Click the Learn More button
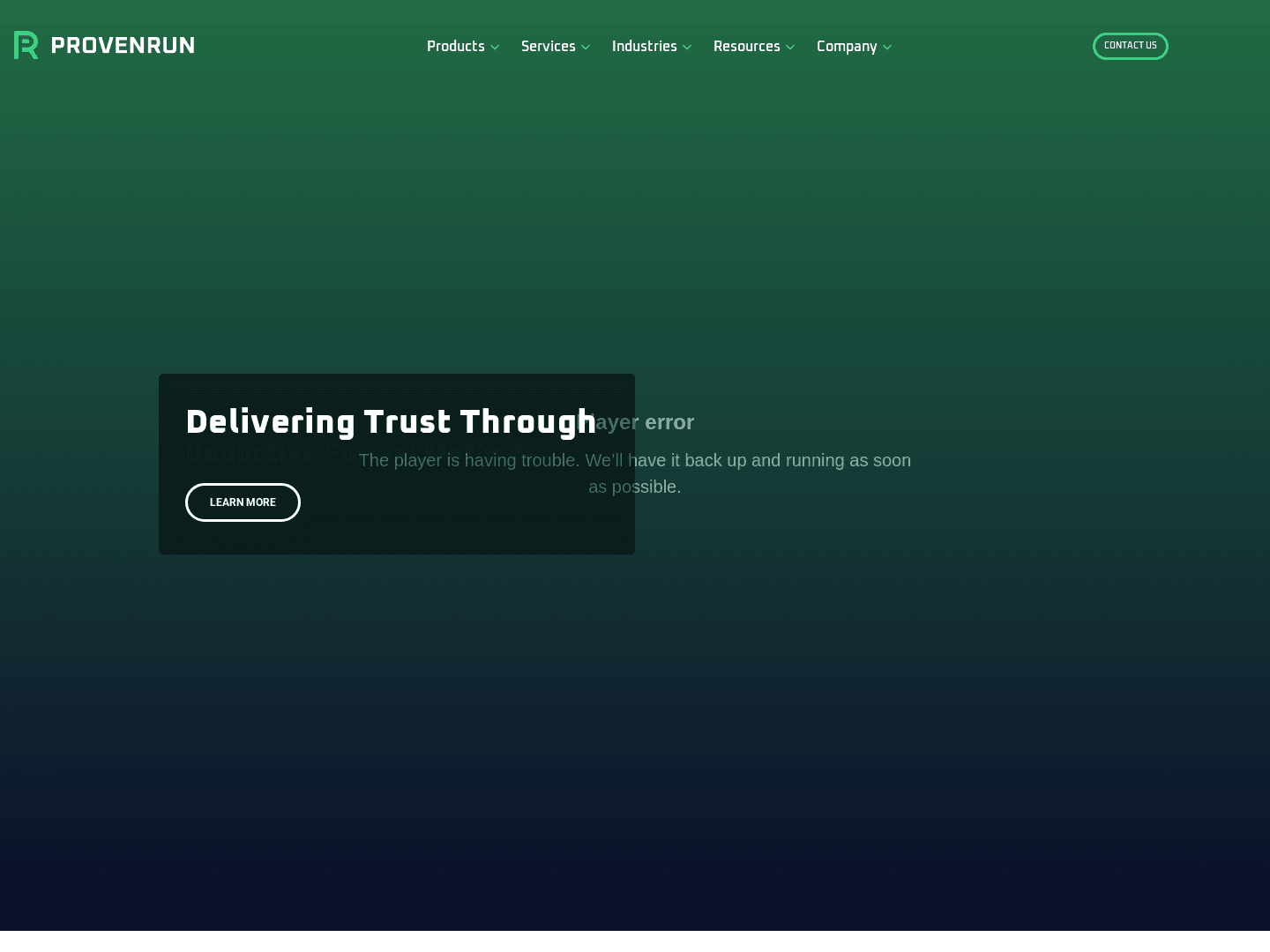1270x952 pixels. click(243, 502)
